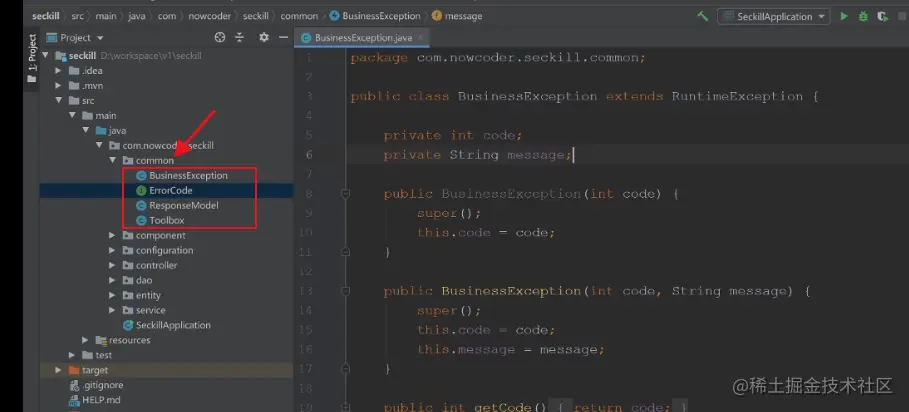This screenshot has width=909, height=412.
Task: Expand the controller package
Action: point(113,265)
